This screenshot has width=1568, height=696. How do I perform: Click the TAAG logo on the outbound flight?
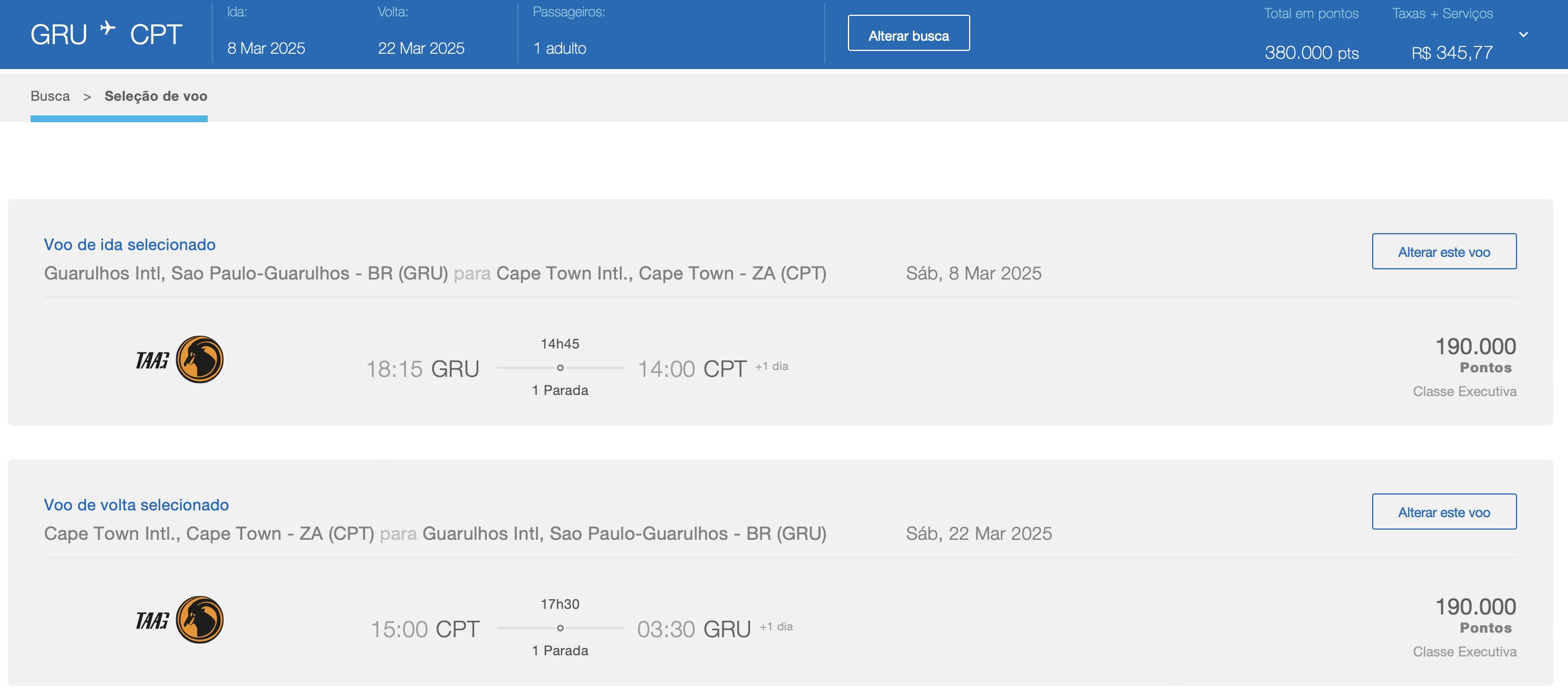179,359
